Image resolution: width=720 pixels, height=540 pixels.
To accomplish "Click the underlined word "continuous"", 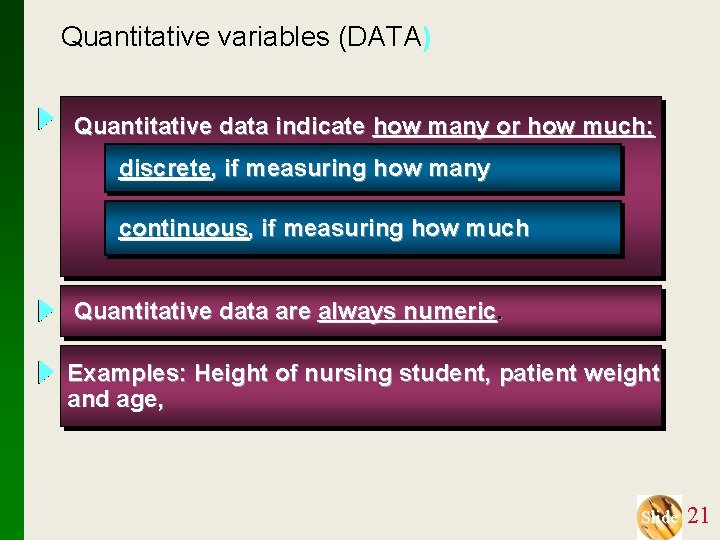I will coord(184,229).
